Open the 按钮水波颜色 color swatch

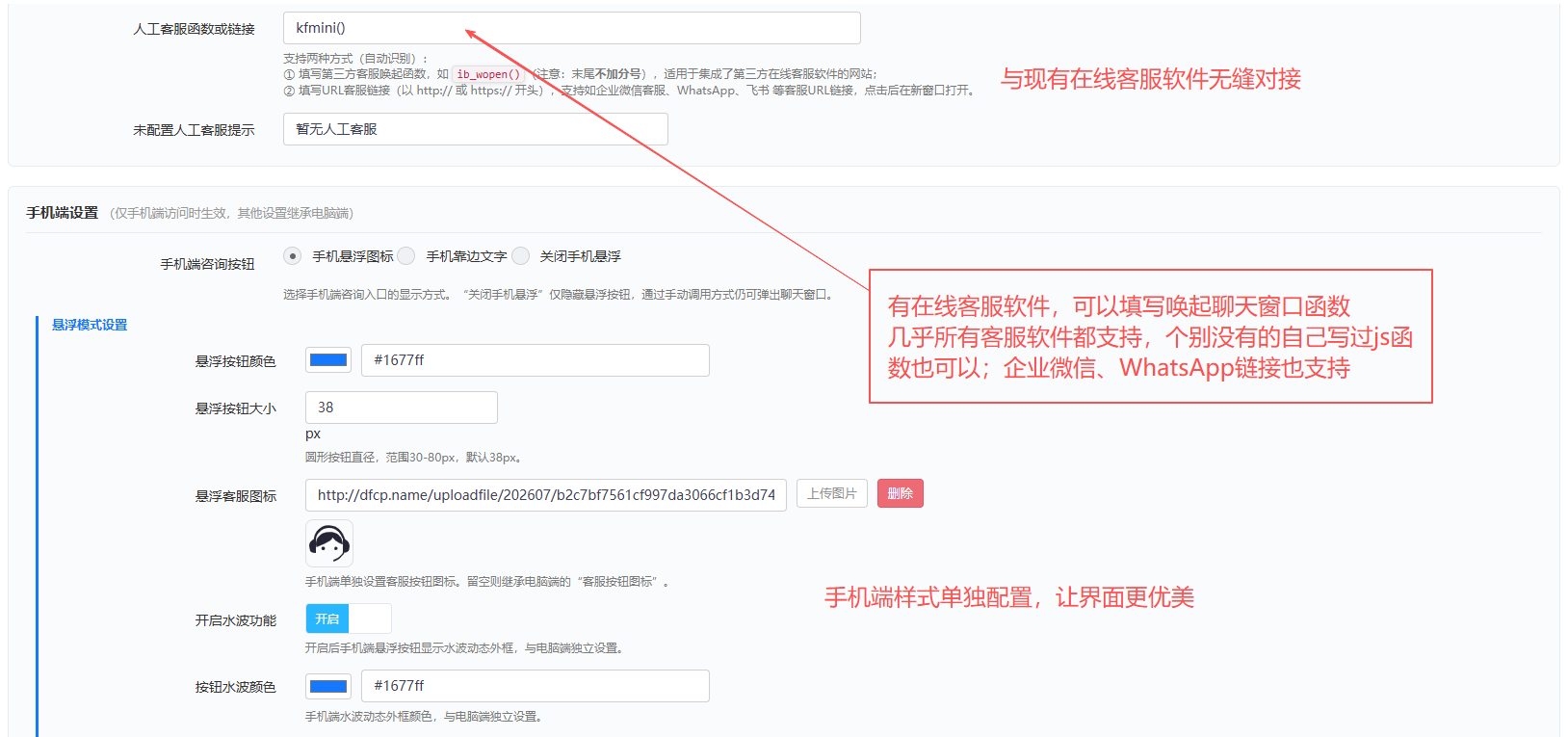(328, 686)
